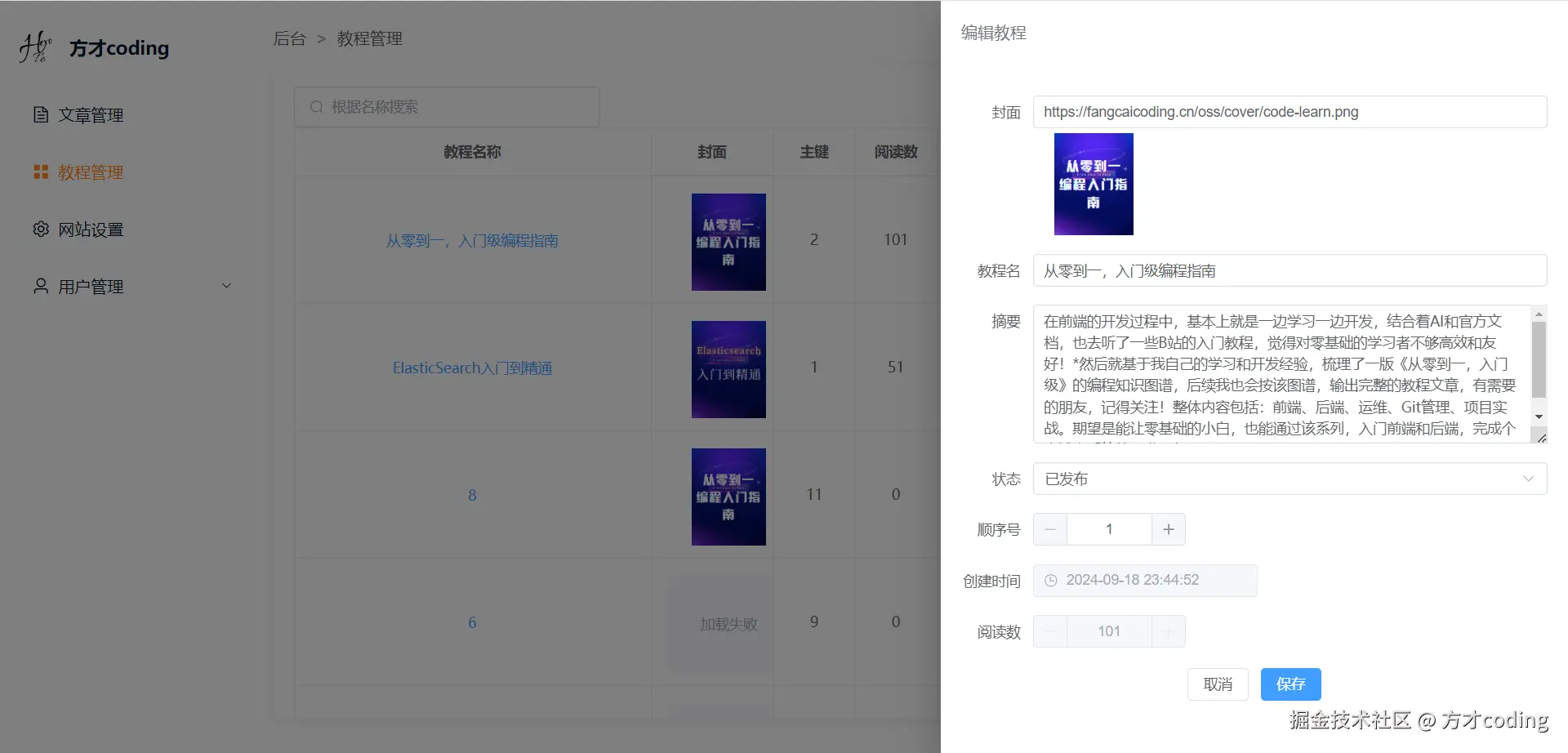Click the 加载失败 cover placeholder
Viewport: 1568px width, 753px height.
coord(720,624)
